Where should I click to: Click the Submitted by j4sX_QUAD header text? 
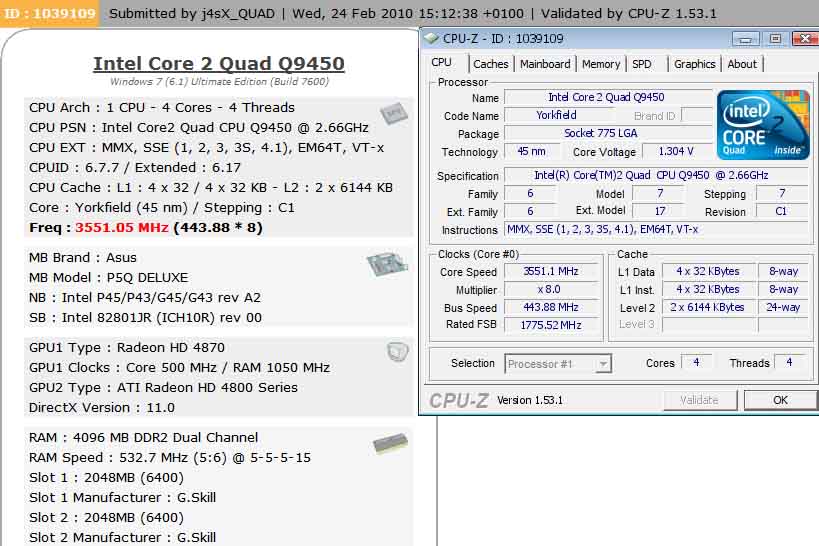(x=192, y=14)
